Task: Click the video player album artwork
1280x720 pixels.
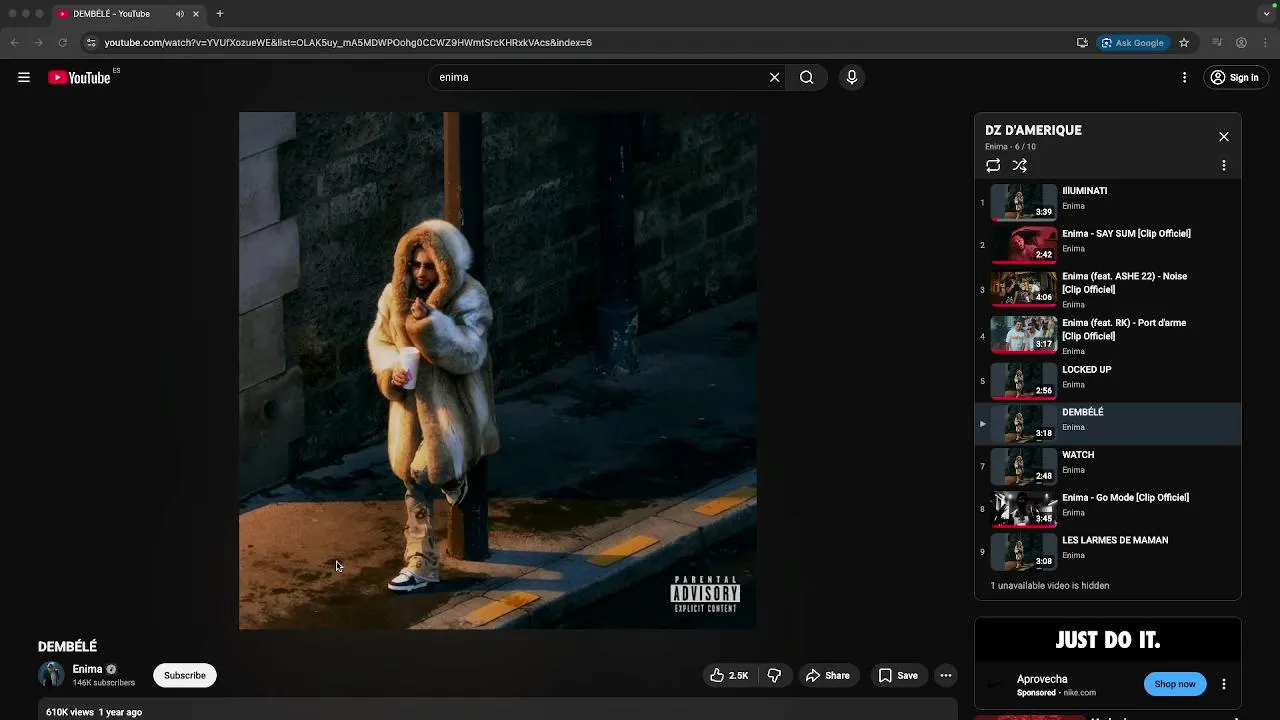Action: click(498, 370)
